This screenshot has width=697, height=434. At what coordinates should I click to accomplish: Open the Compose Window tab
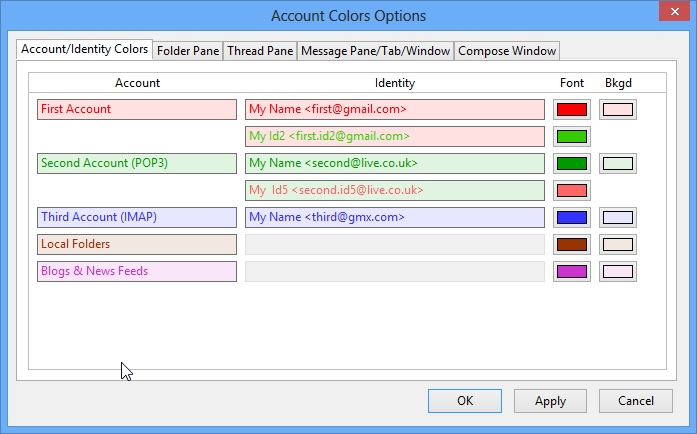click(x=507, y=51)
